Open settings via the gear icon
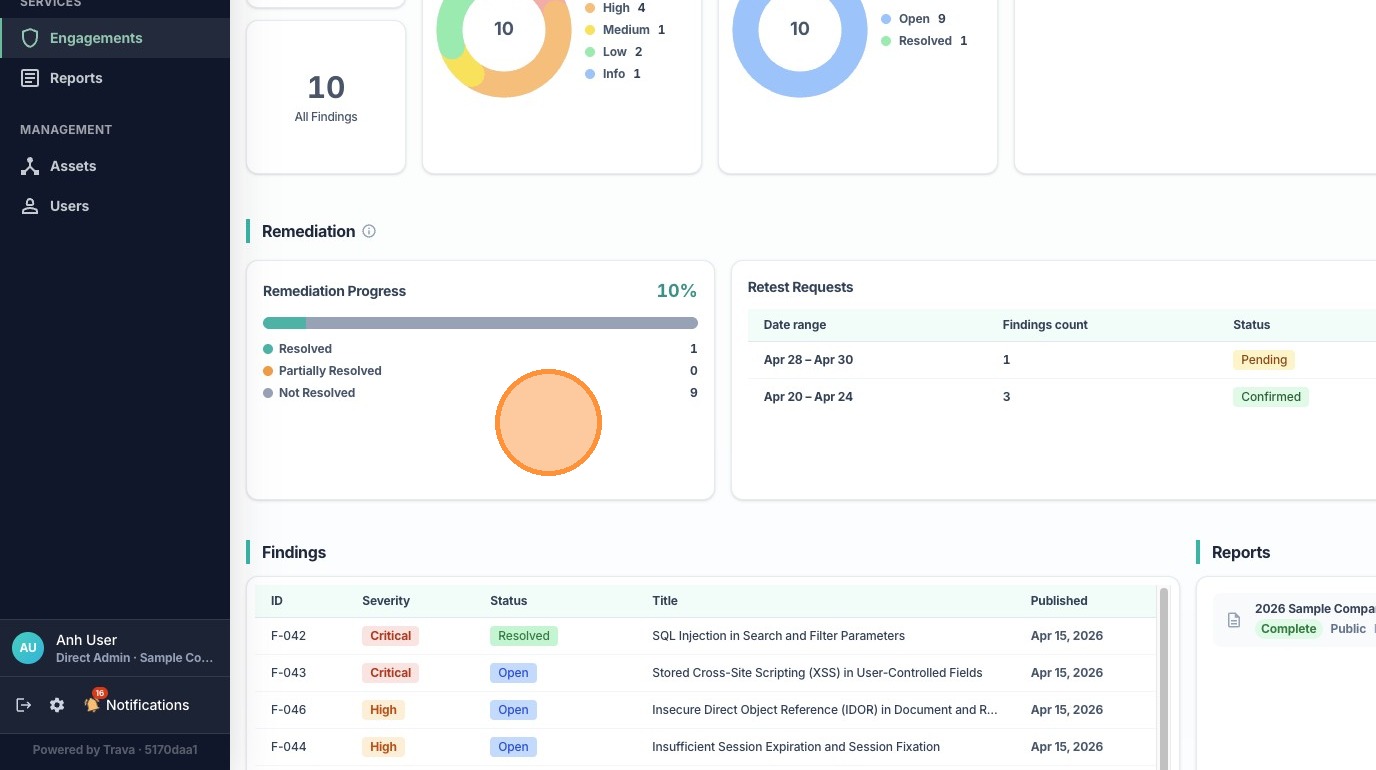This screenshot has height=770, width=1376. [57, 705]
